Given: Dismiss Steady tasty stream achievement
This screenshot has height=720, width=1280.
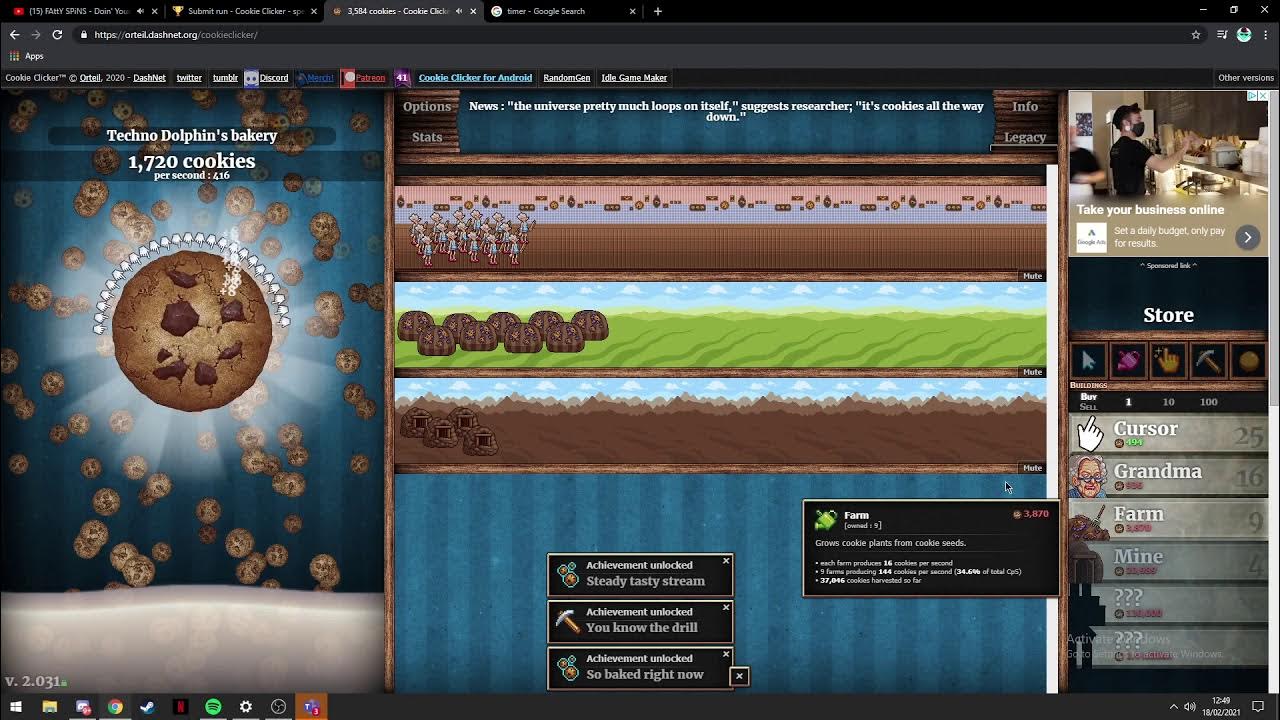Looking at the screenshot, I should (x=726, y=561).
